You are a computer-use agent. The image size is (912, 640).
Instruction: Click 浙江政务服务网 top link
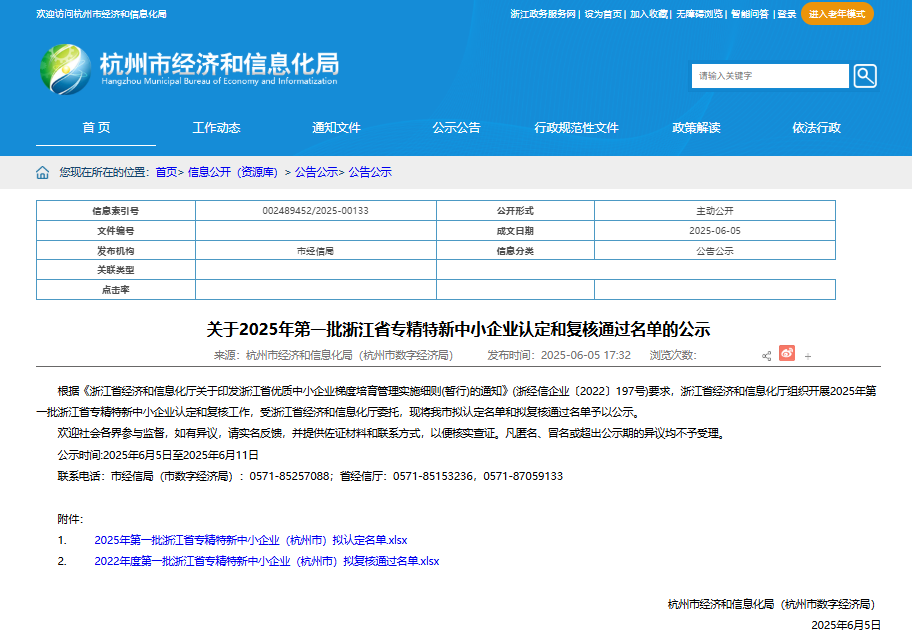point(543,14)
